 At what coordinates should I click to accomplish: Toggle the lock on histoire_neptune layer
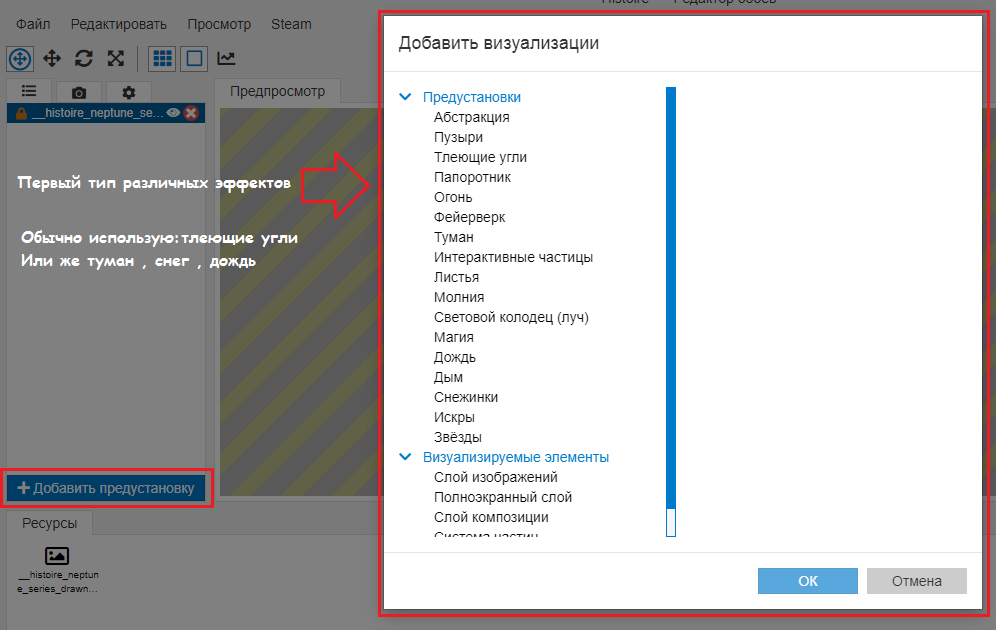tap(21, 113)
